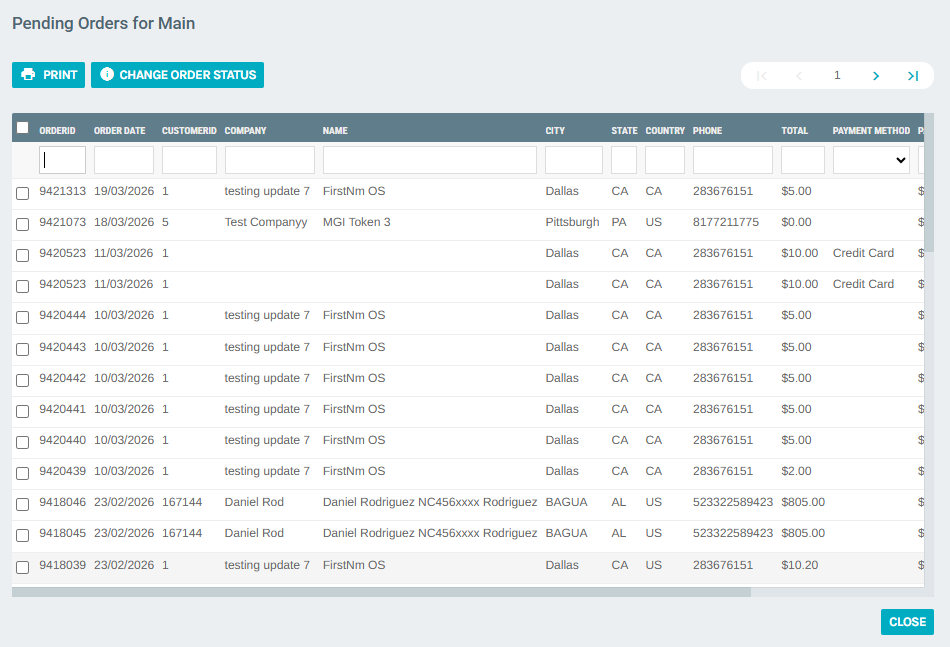Jump to the last page of orders
Image resolution: width=950 pixels, height=647 pixels.
[913, 75]
